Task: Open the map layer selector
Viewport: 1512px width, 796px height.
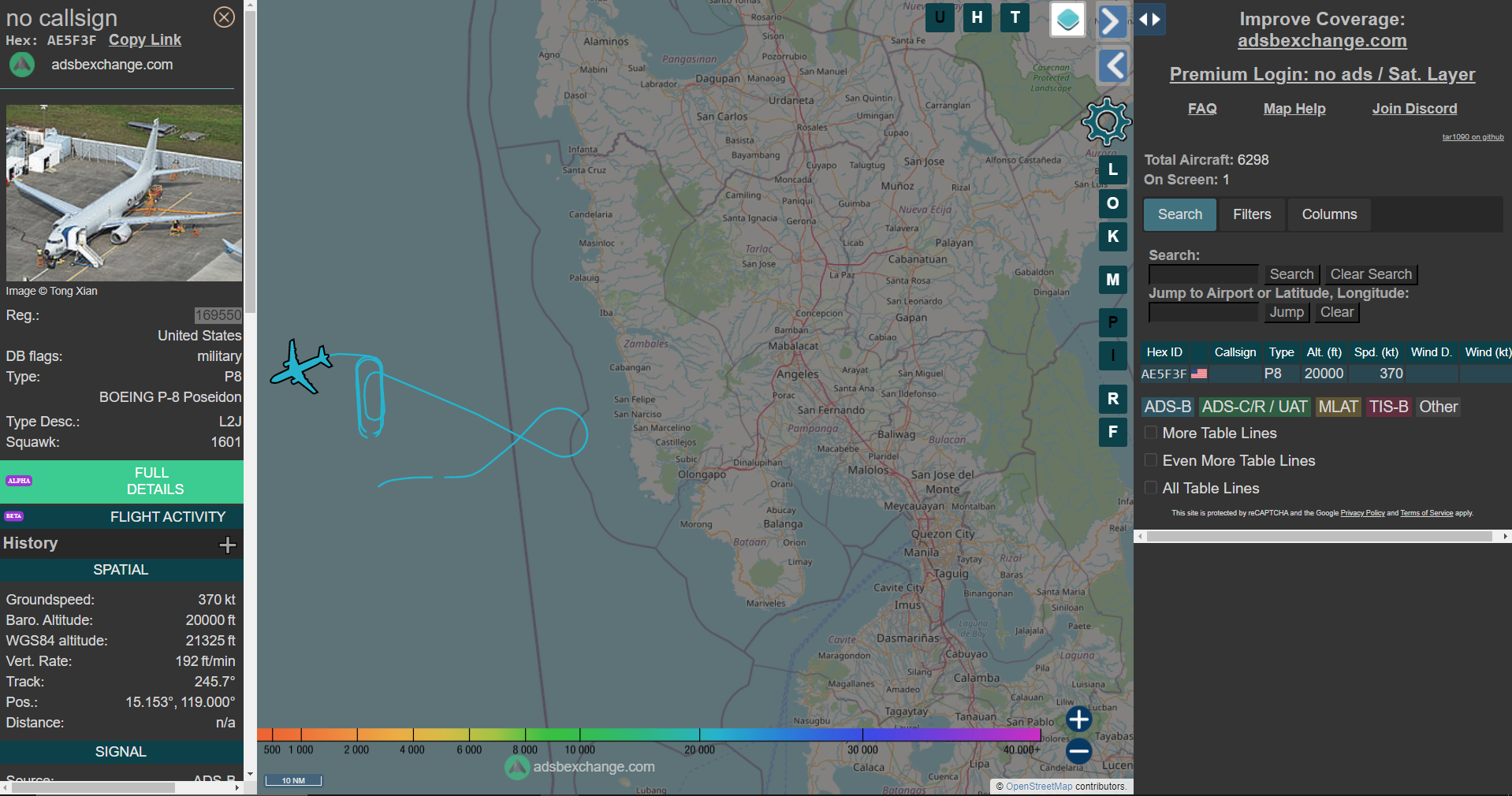Action: pos(1068,19)
